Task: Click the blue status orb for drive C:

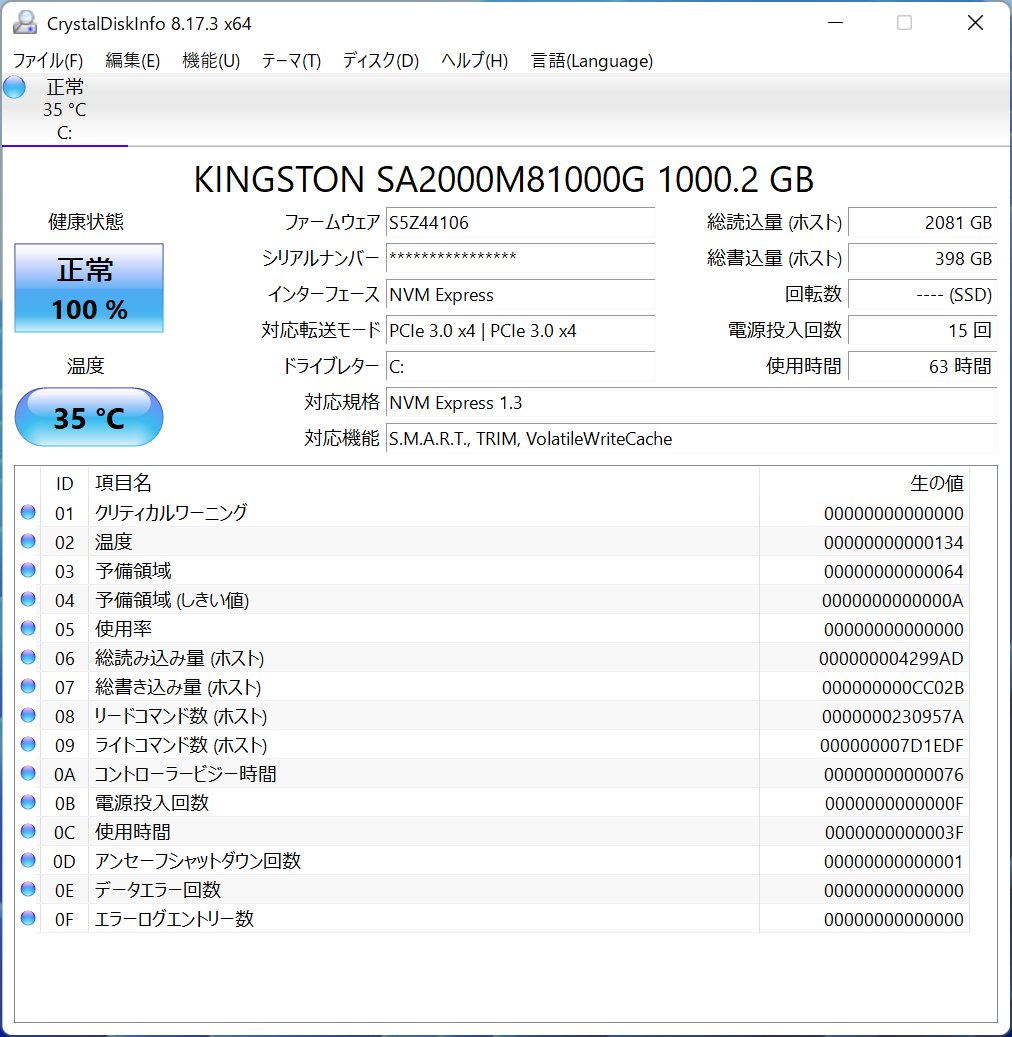Action: 14,87
